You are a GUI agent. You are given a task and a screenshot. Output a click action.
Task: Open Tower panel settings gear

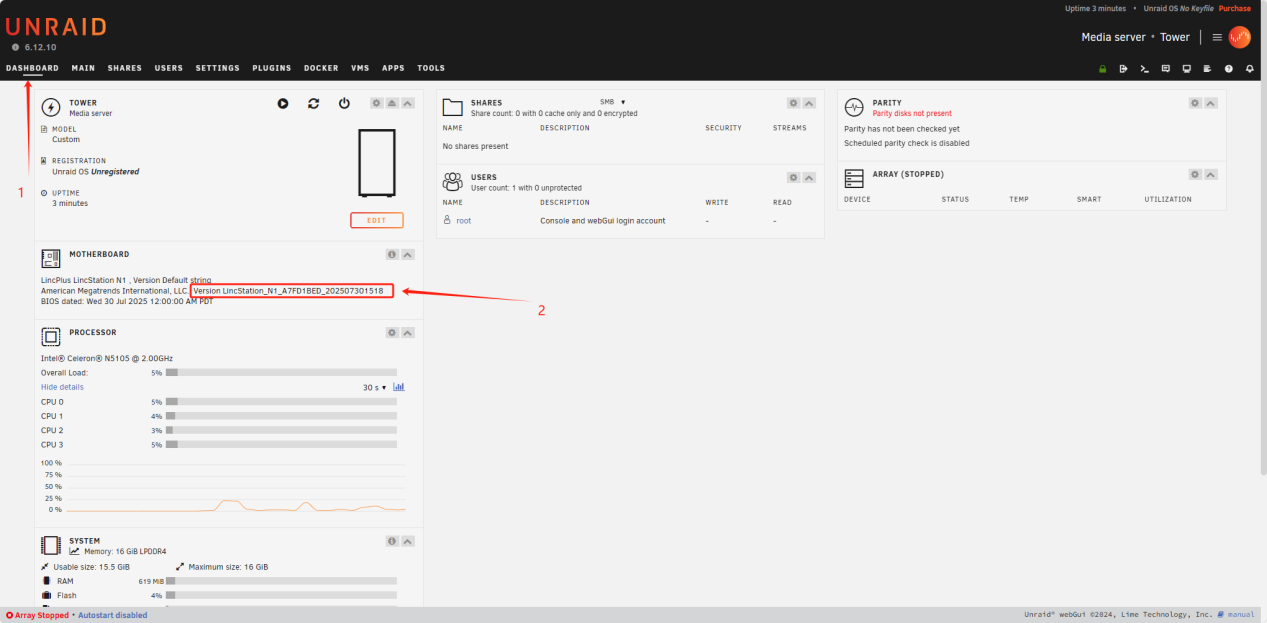coord(376,103)
